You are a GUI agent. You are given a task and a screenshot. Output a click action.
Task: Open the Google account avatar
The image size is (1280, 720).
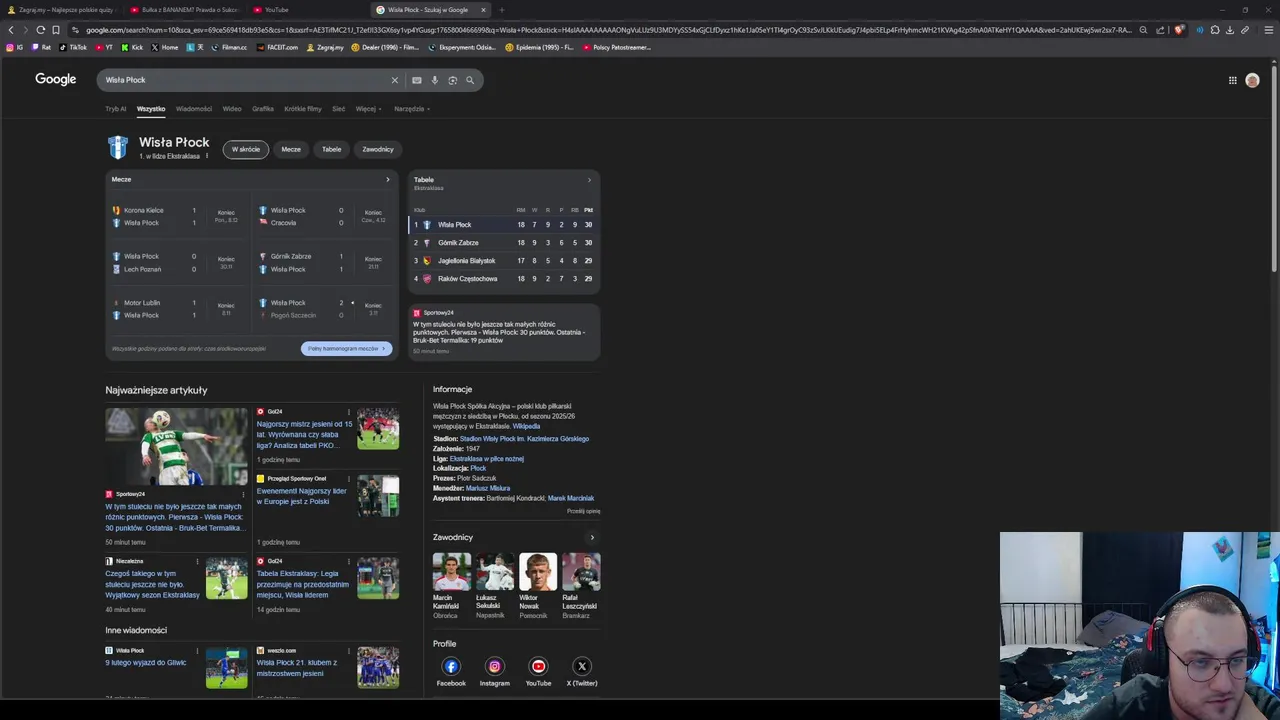(x=1252, y=80)
